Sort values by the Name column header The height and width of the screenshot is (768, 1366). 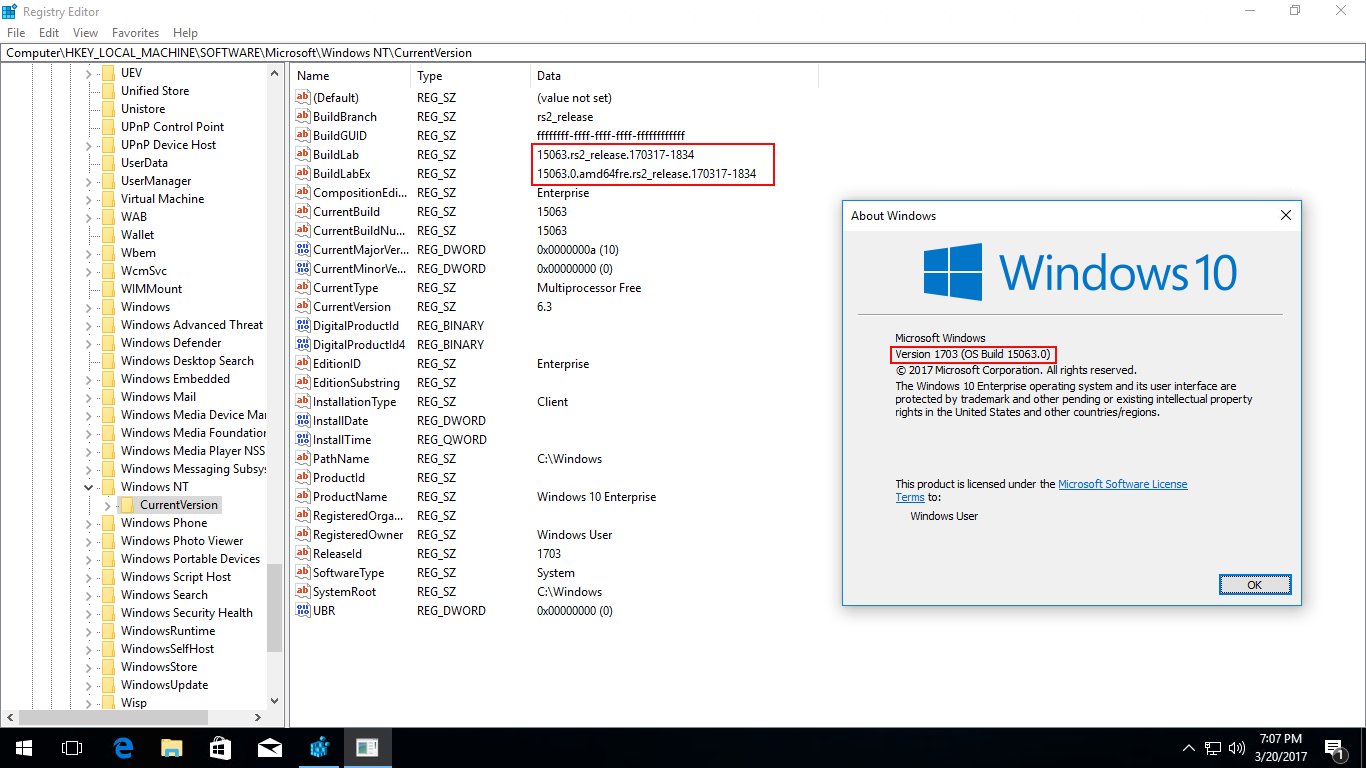pos(350,76)
